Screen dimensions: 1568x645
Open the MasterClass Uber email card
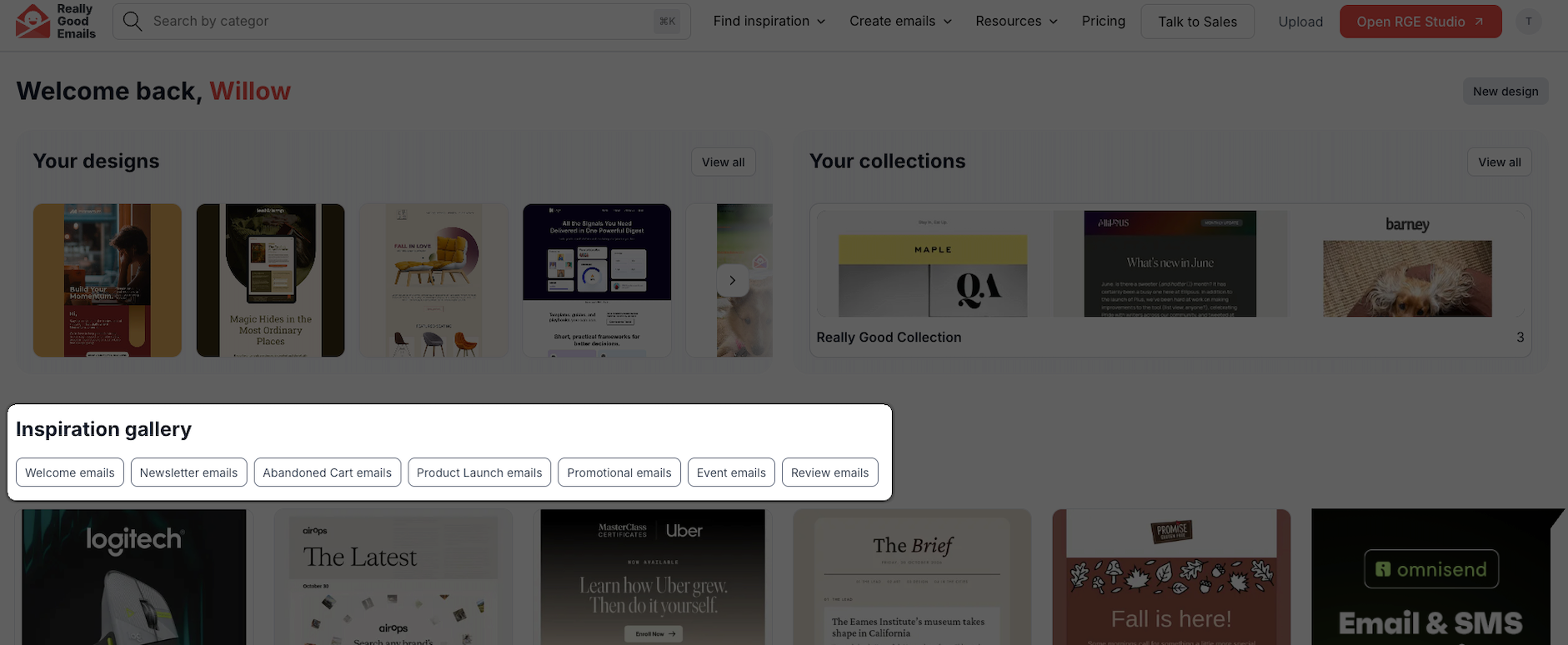click(653, 577)
